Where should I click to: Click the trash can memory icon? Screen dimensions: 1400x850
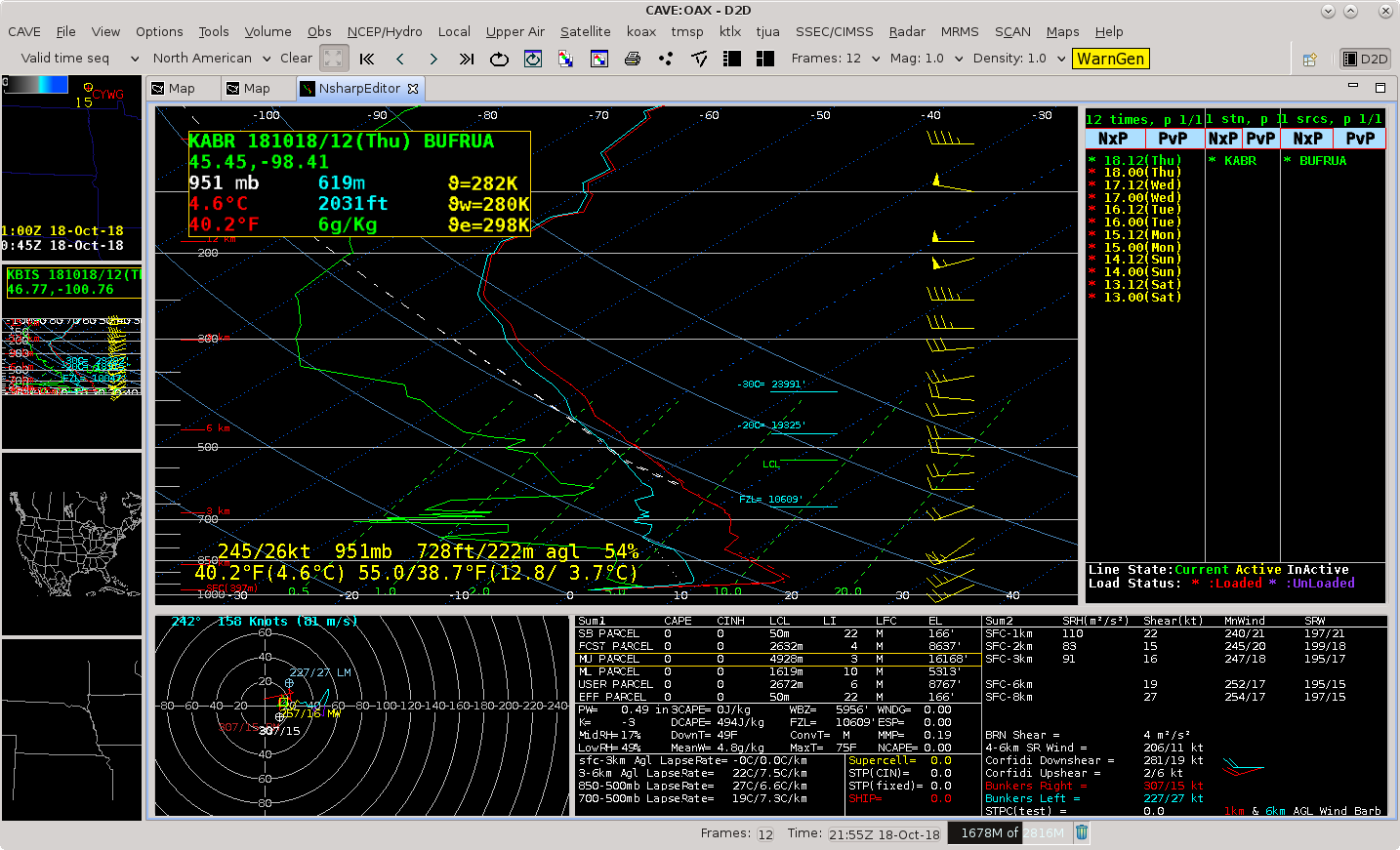pyautogui.click(x=1082, y=832)
